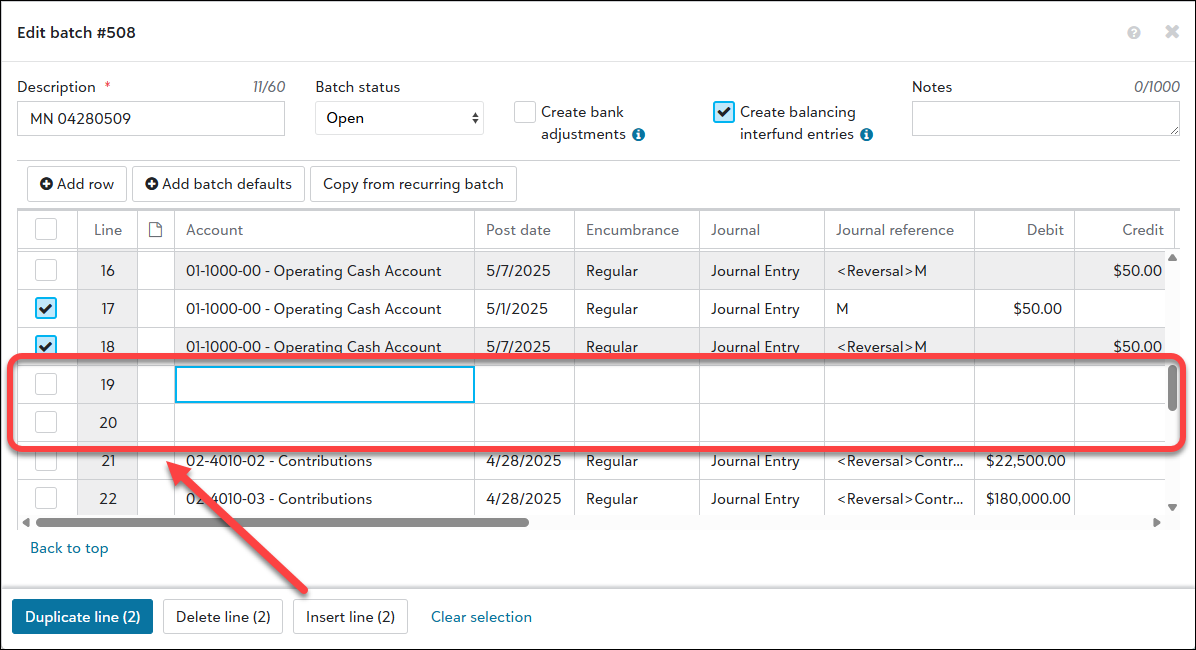Click the Add row button
Viewport: 1196px width, 650px height.
tap(77, 184)
